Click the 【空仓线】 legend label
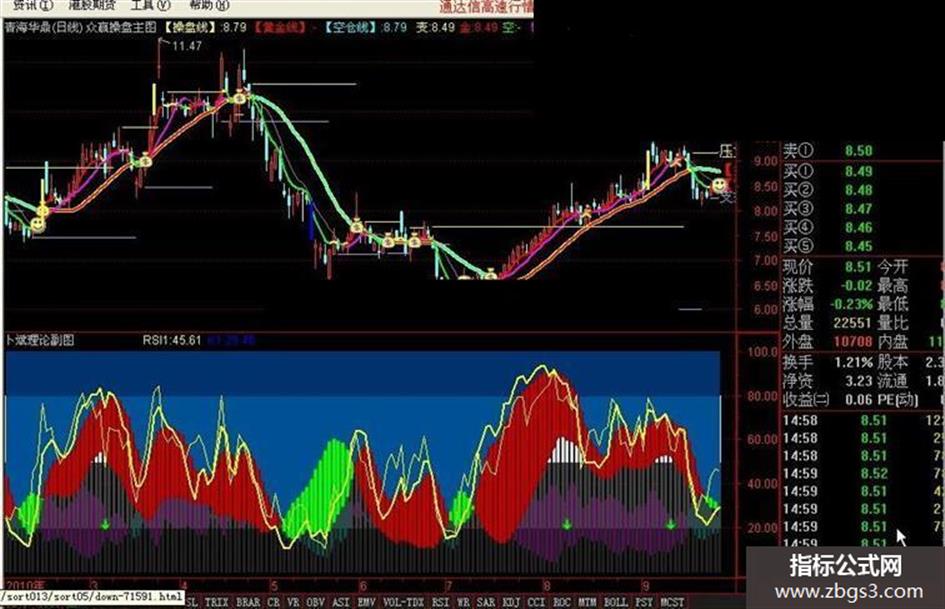This screenshot has height=609, width=945. click(x=351, y=27)
